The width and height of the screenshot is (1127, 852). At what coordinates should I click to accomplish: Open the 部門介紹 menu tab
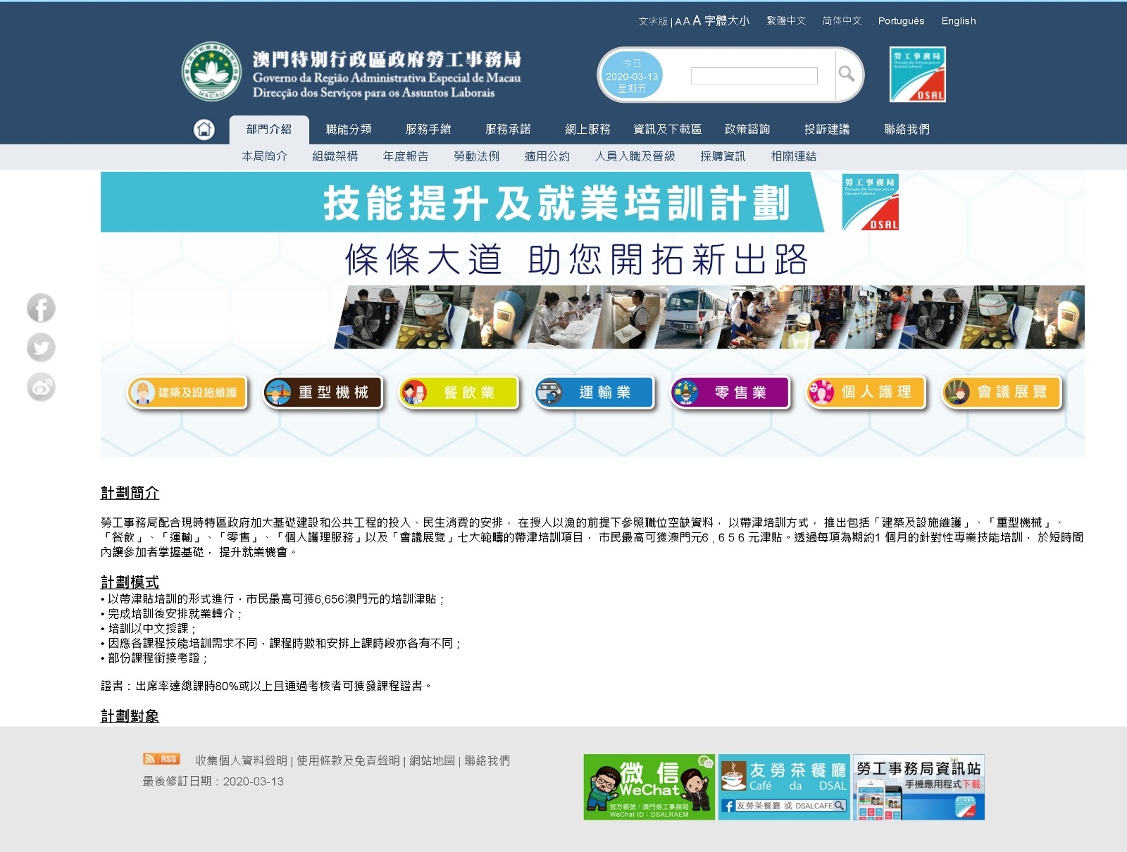click(x=269, y=130)
